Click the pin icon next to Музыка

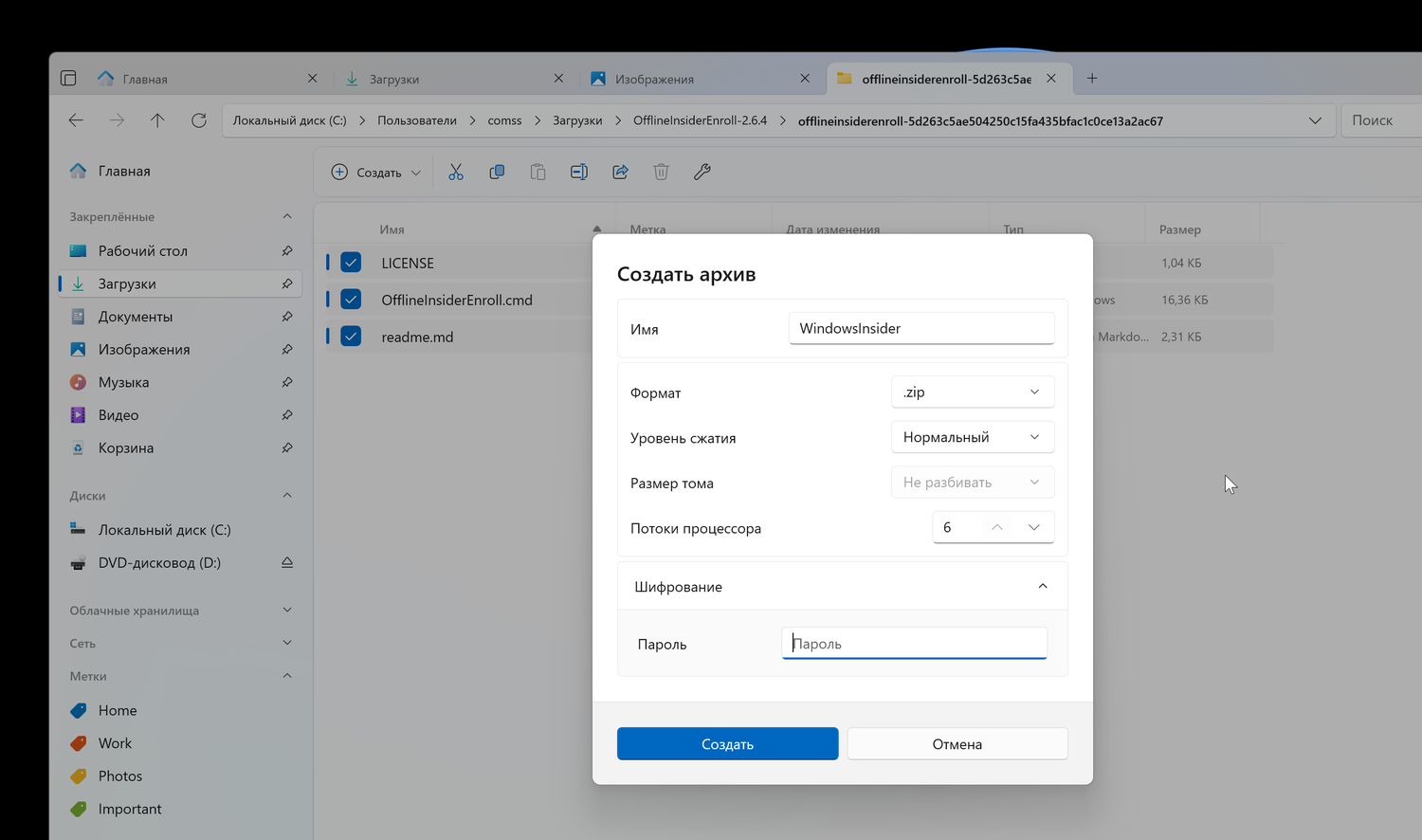(x=287, y=382)
